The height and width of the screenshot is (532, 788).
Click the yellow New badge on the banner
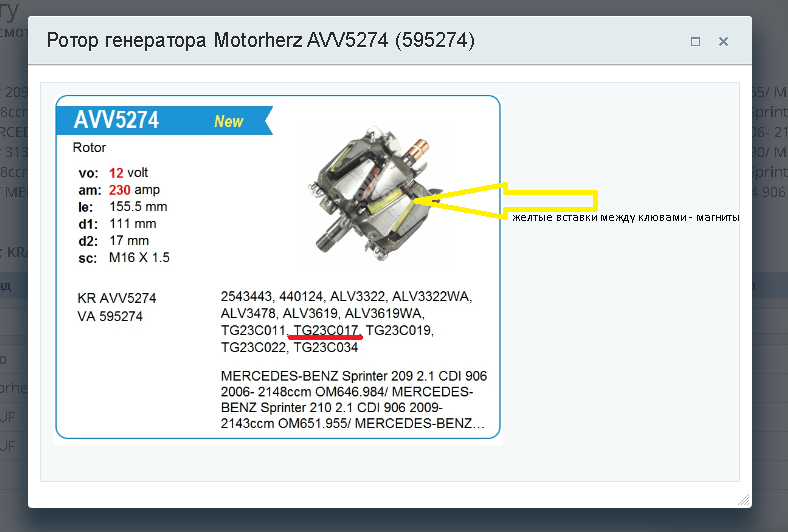(x=229, y=121)
